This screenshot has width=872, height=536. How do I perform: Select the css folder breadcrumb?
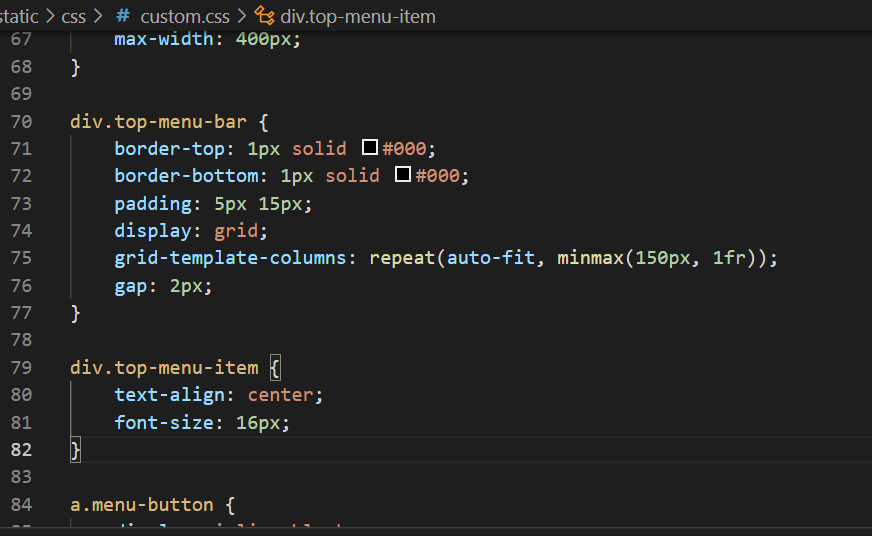[73, 17]
